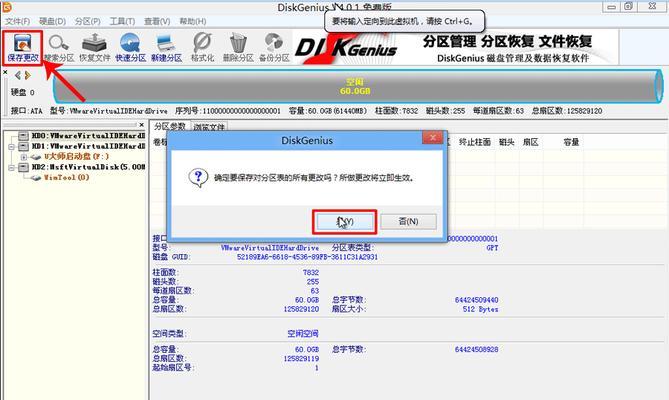669x400 pixels.
Task: Open the 工具(T) menu
Action: coord(122,21)
